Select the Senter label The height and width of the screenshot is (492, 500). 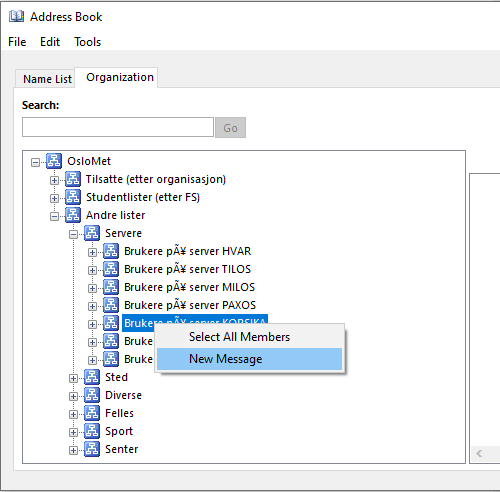[122, 449]
